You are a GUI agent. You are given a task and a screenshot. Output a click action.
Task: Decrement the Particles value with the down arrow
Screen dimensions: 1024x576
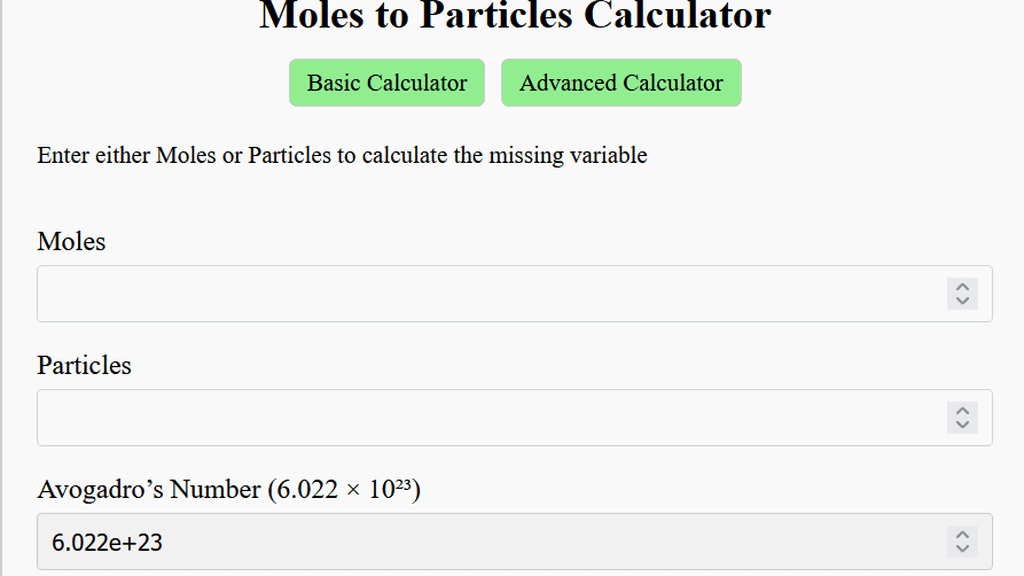[961, 423]
